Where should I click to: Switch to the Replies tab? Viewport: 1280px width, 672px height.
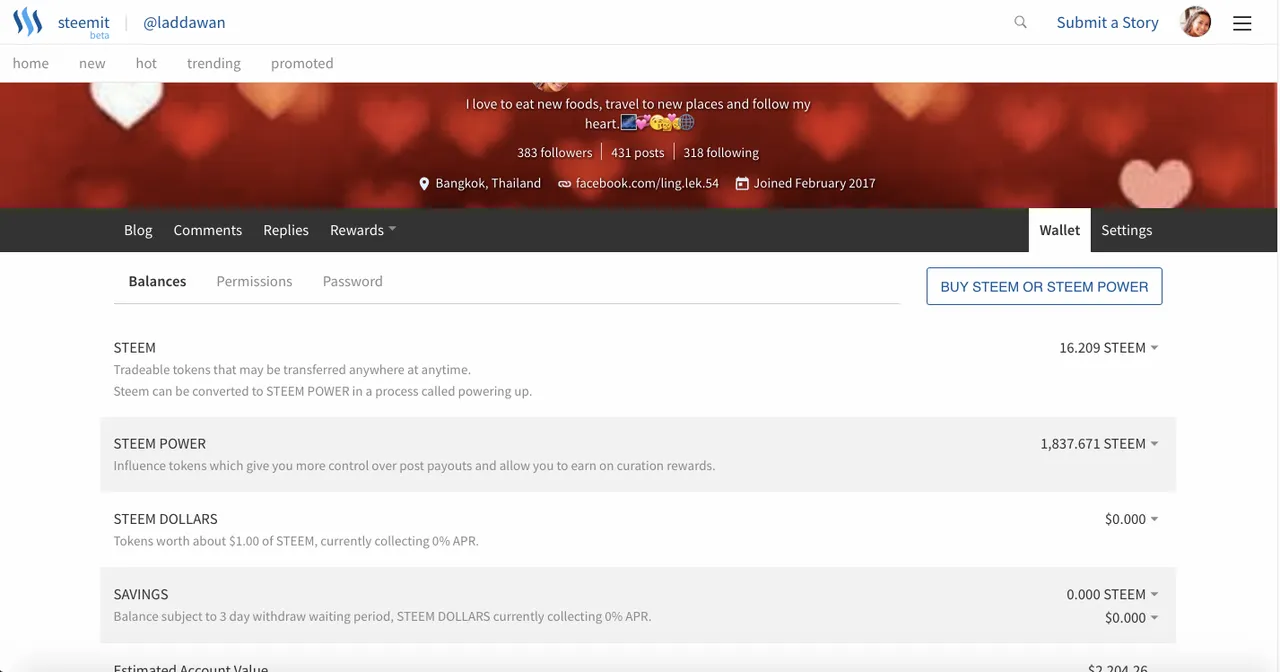286,230
